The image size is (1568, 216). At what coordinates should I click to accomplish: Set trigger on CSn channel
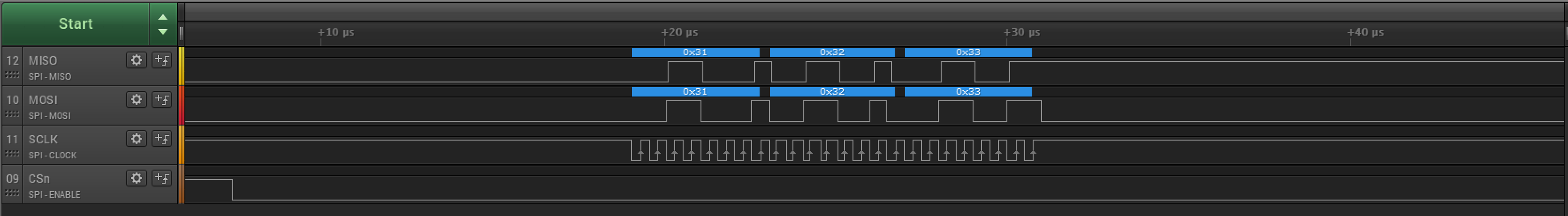pyautogui.click(x=162, y=178)
